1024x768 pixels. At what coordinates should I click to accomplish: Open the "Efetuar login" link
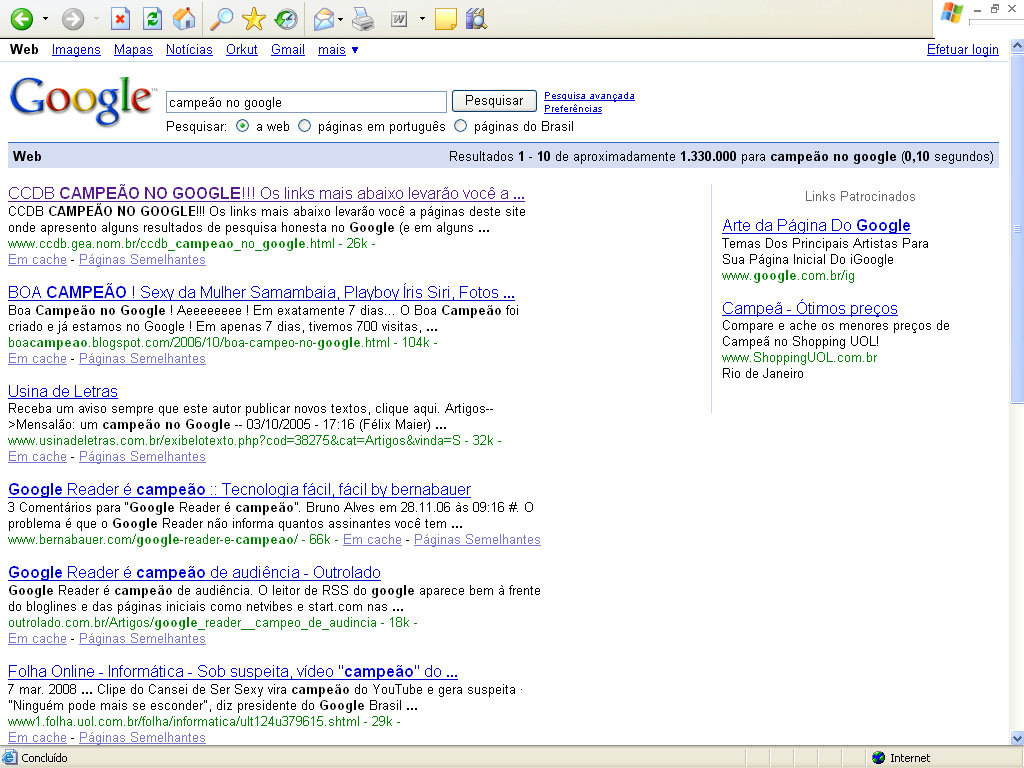962,50
